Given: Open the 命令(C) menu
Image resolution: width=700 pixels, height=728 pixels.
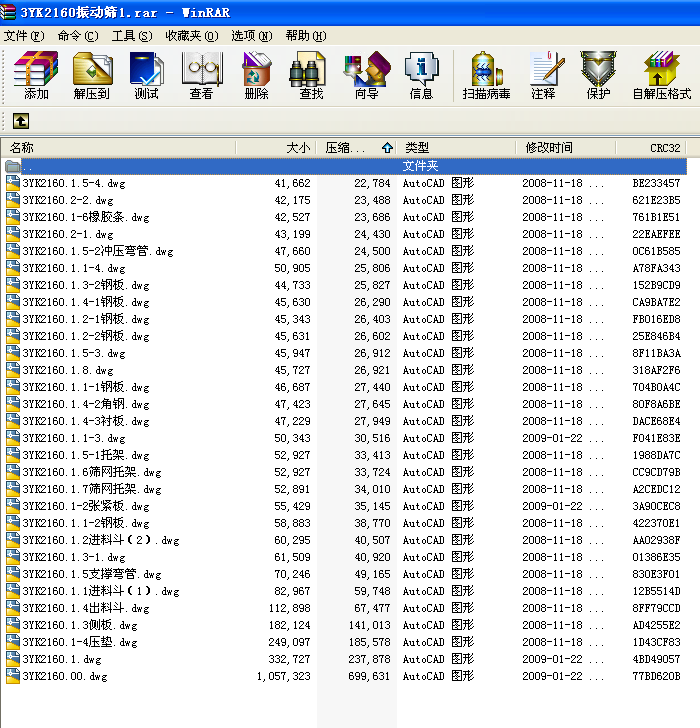Looking at the screenshot, I should point(78,36).
